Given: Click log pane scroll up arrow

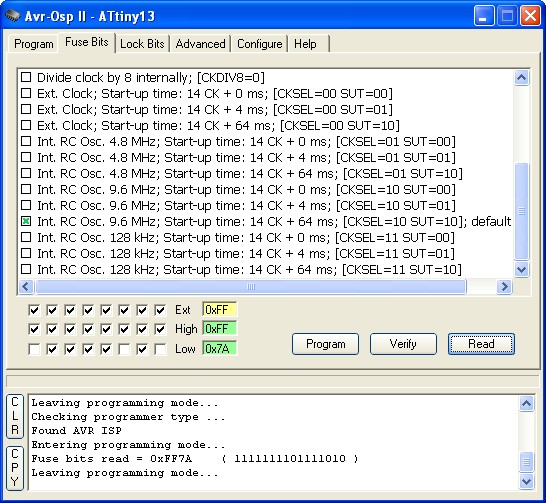Looking at the screenshot, I should coord(526,403).
